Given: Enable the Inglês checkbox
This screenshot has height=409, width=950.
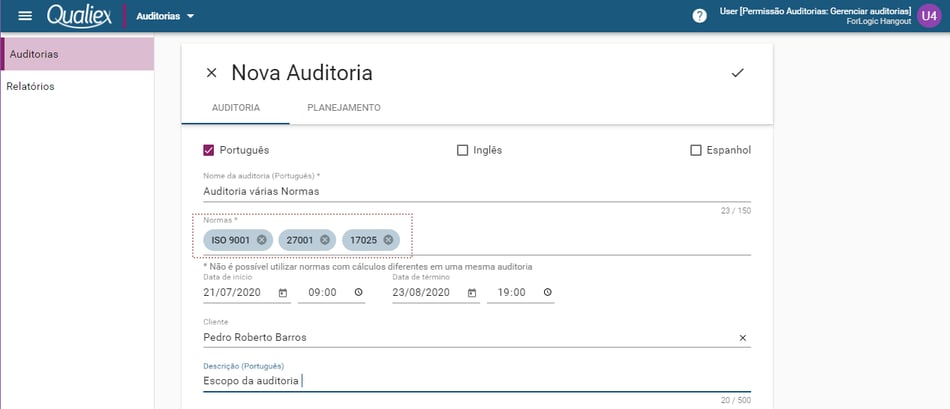Looking at the screenshot, I should click(462, 150).
